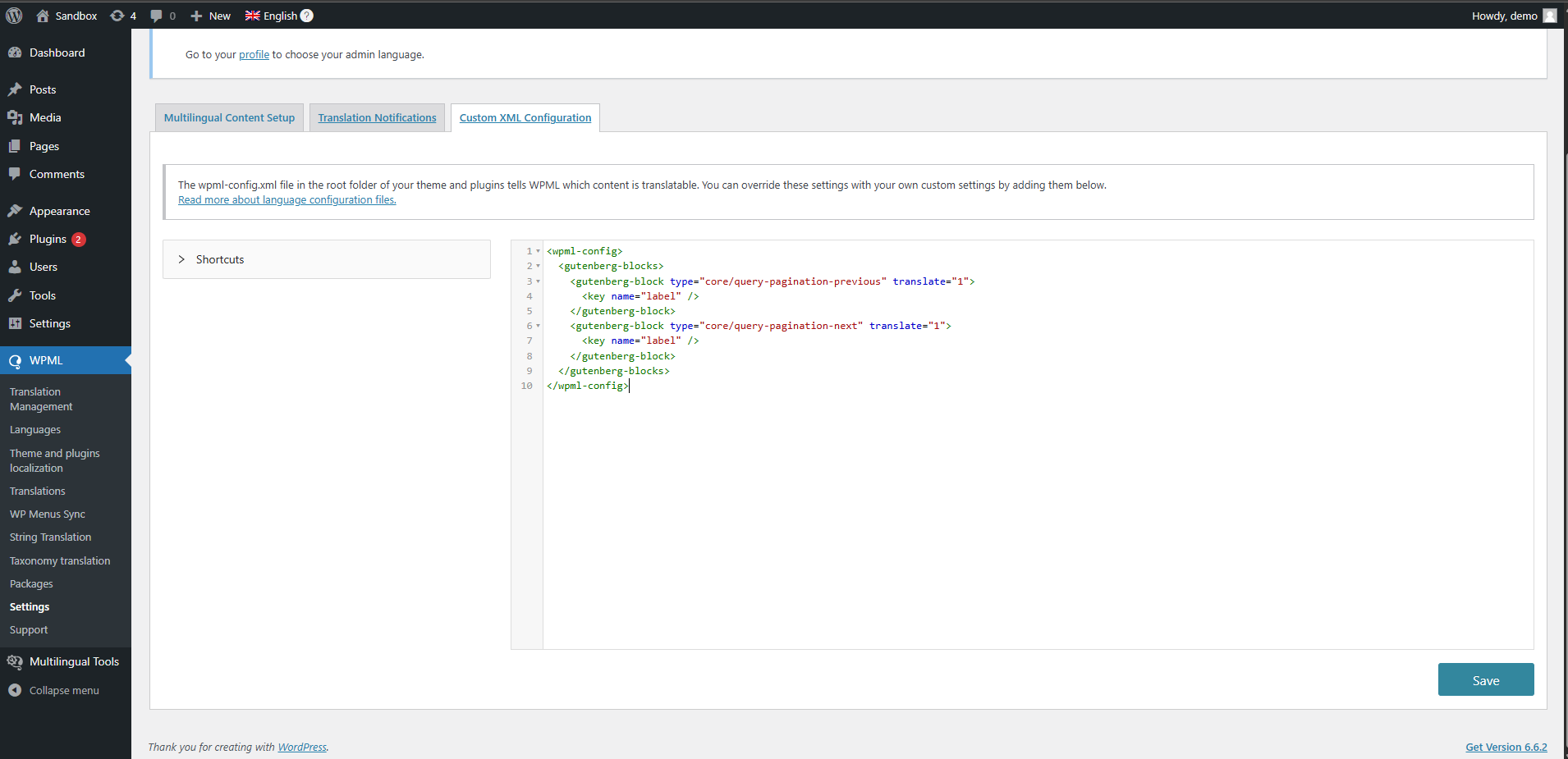Fold code at line 6 arrow
Viewport: 1568px width, 759px height.
pyautogui.click(x=539, y=326)
